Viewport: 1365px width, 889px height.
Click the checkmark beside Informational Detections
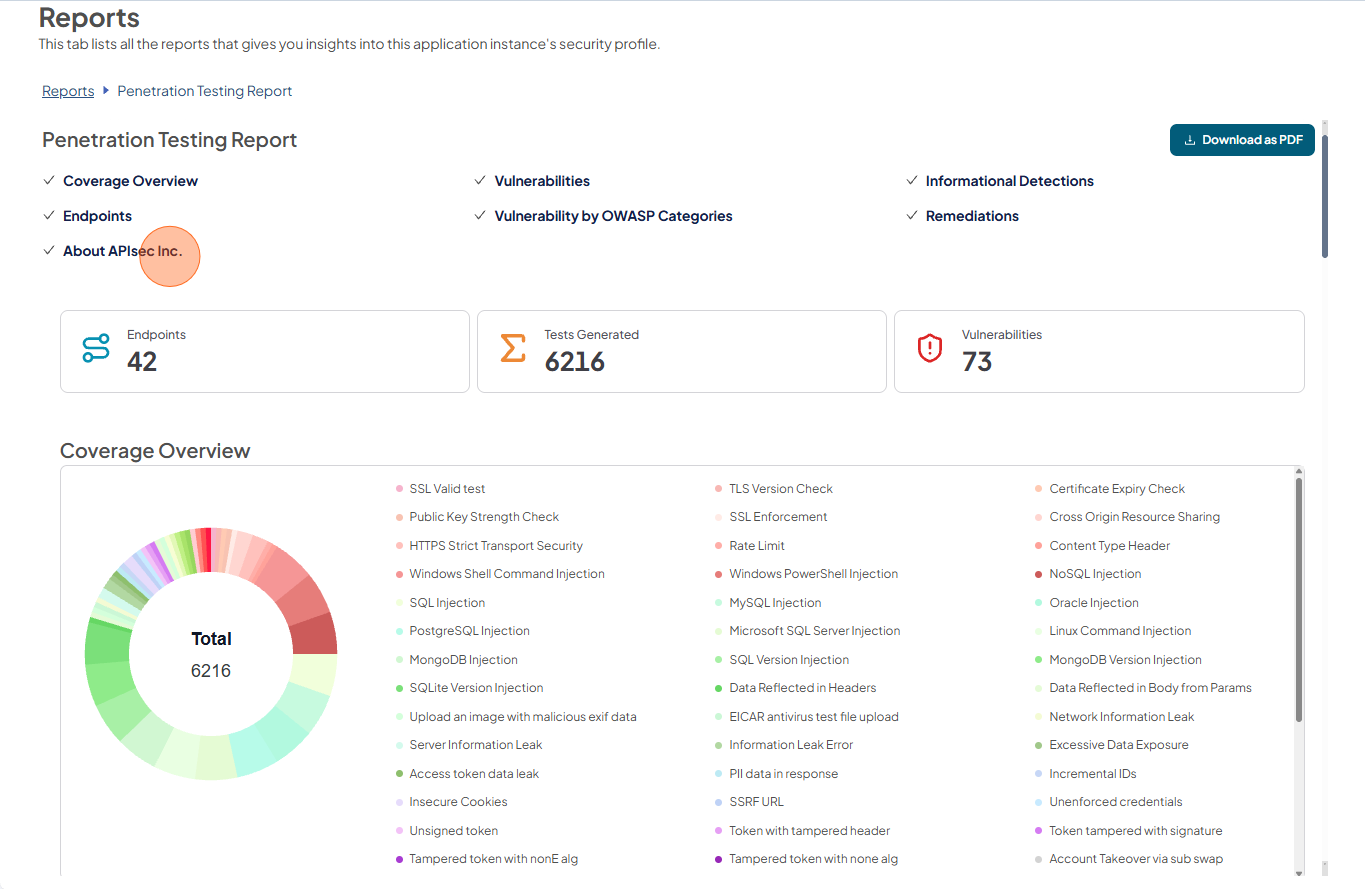click(911, 181)
